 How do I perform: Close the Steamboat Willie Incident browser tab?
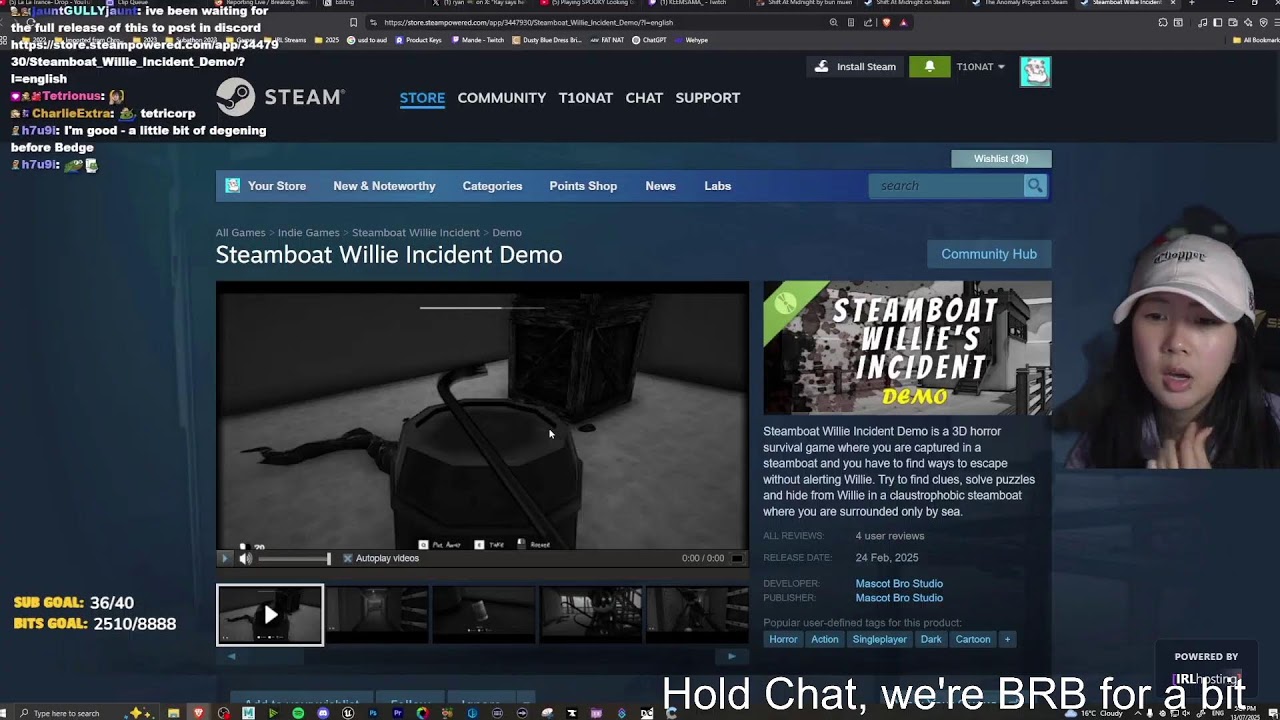click(1172, 3)
